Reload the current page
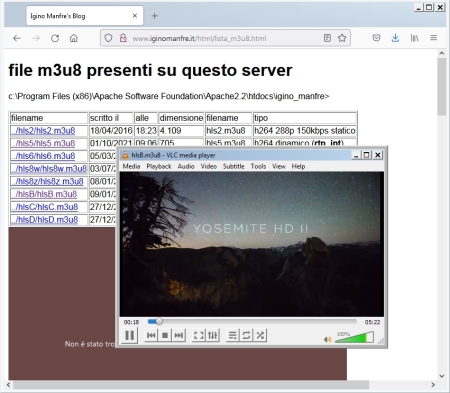 [x=55, y=38]
